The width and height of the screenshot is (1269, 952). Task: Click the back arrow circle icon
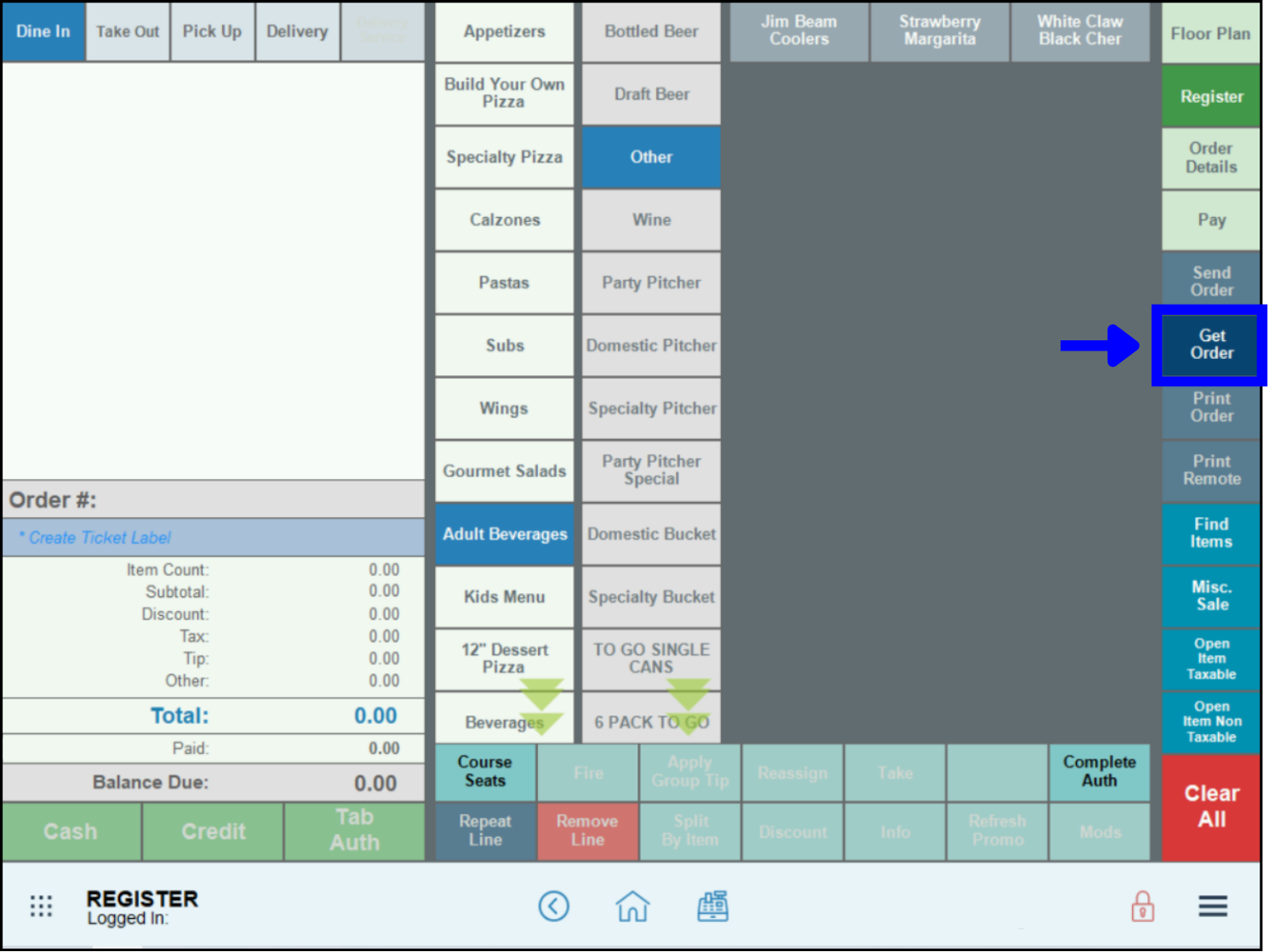tap(553, 906)
